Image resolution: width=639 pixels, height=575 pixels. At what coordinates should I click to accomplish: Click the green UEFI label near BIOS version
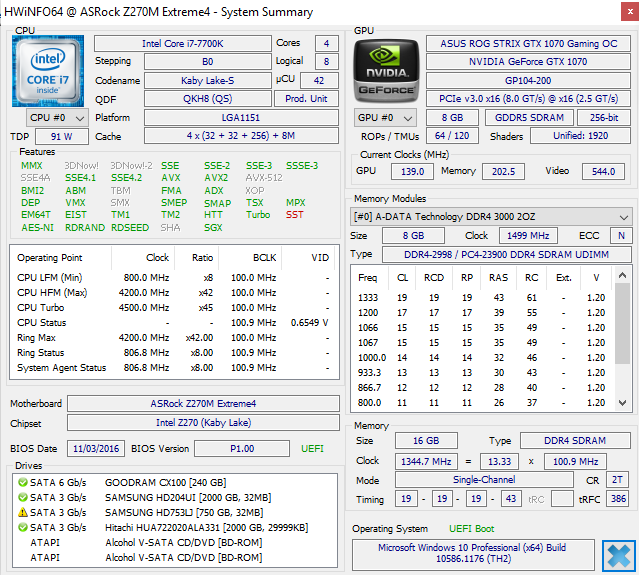[x=313, y=449]
